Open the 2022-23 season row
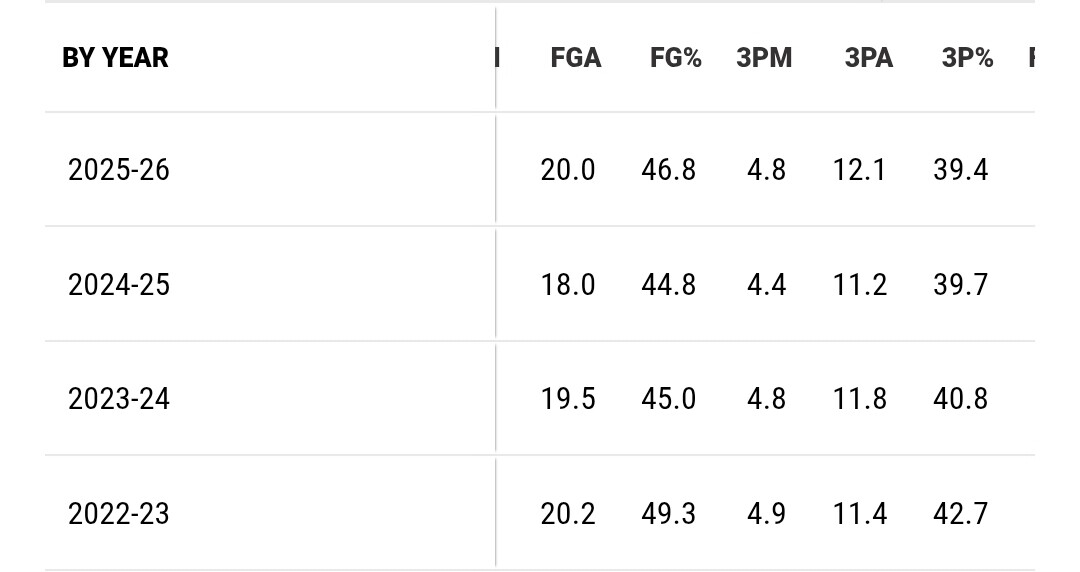 point(119,514)
